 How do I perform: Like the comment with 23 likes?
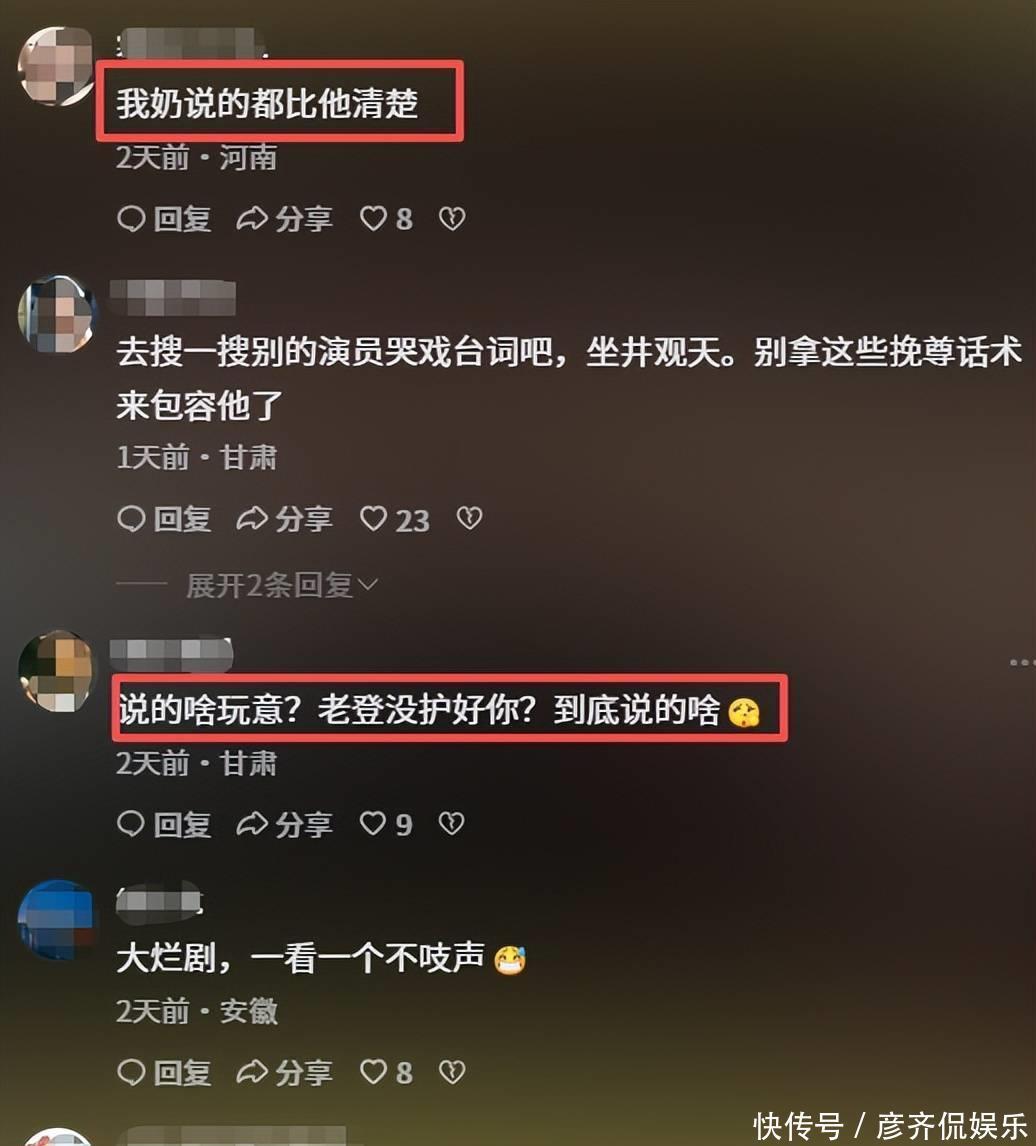coord(394,520)
